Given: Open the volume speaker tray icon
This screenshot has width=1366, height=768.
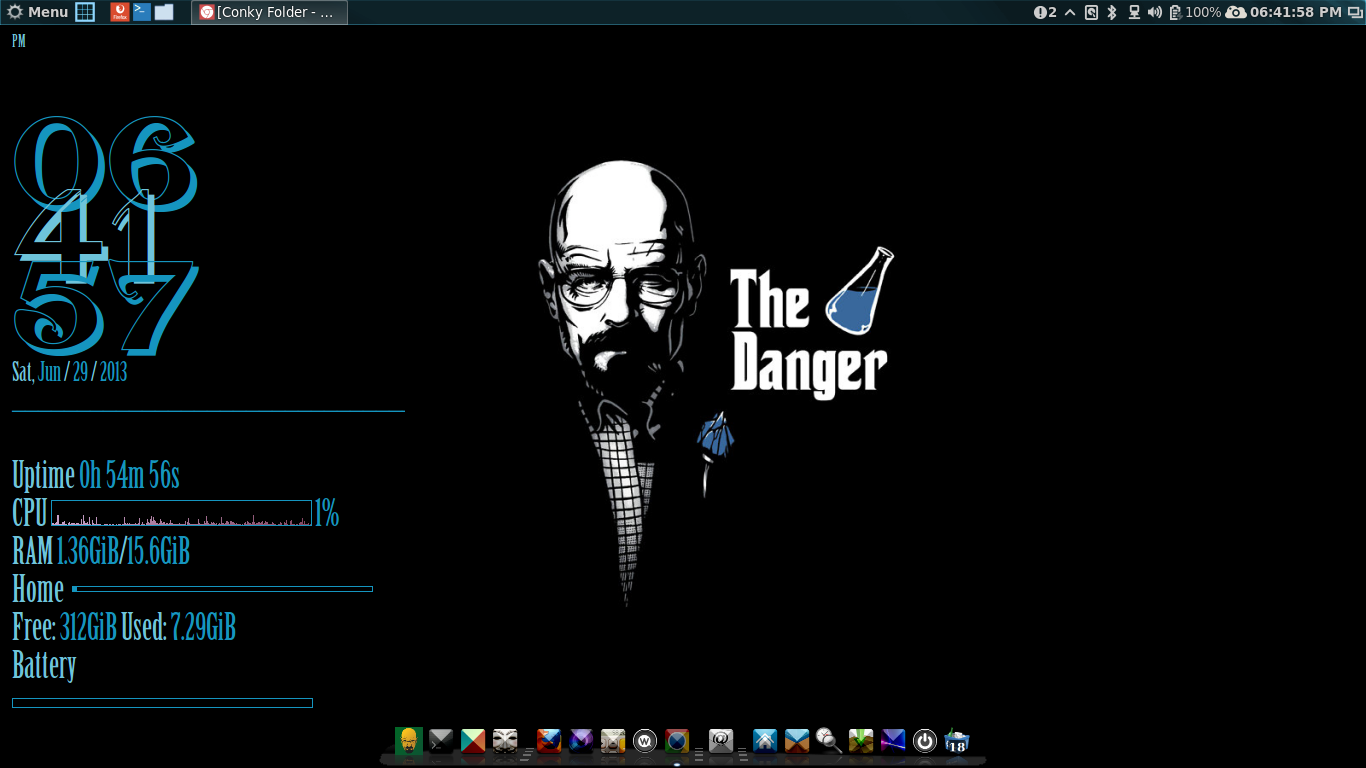Looking at the screenshot, I should pyautogui.click(x=1155, y=12).
